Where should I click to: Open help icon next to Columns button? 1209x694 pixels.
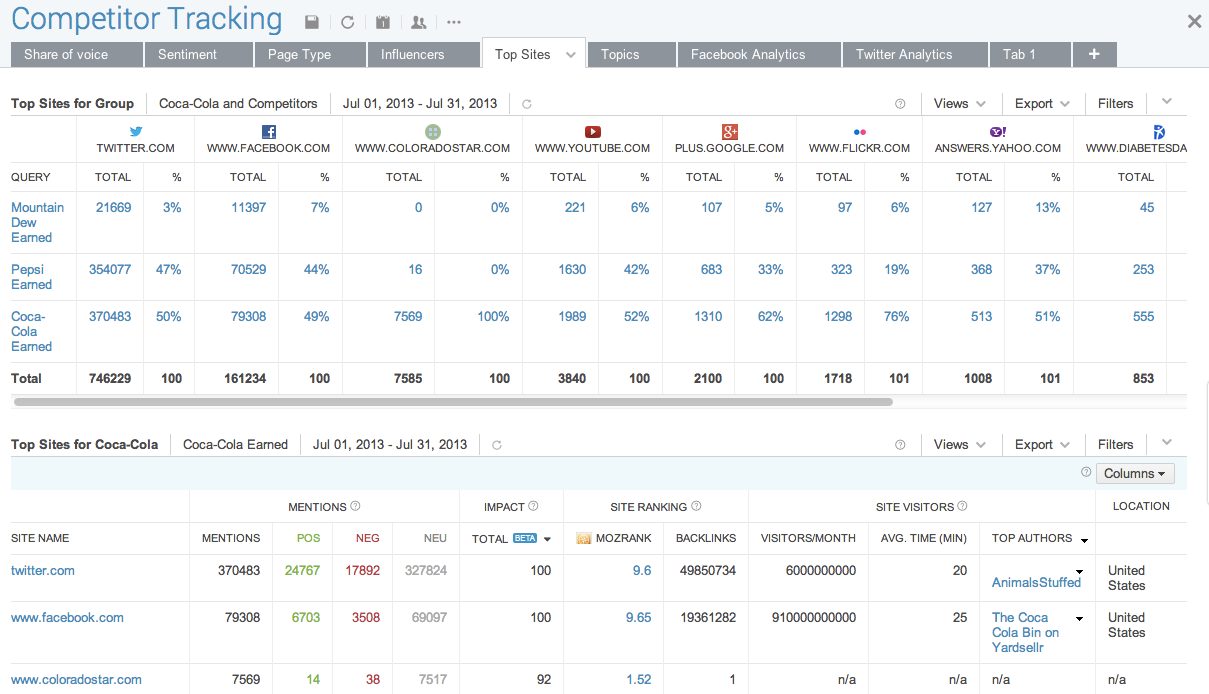pos(1086,473)
